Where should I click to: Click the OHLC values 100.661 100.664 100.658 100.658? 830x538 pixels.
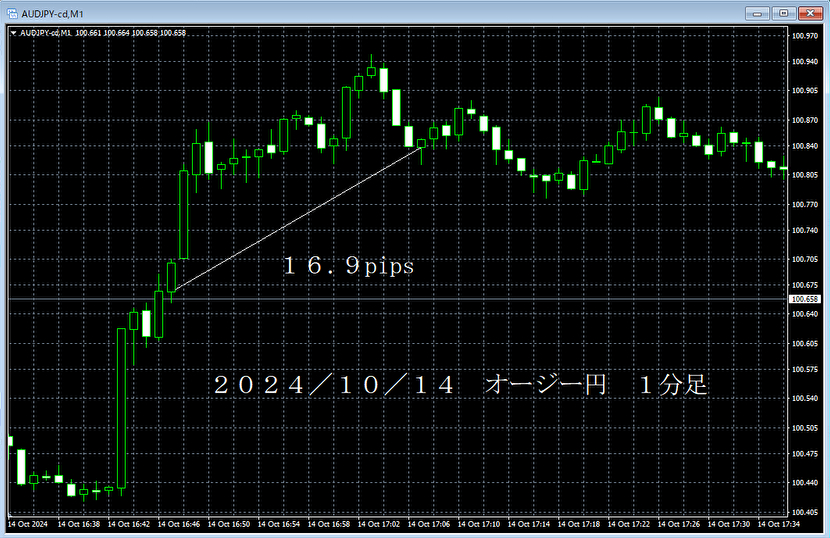pyautogui.click(x=130, y=33)
